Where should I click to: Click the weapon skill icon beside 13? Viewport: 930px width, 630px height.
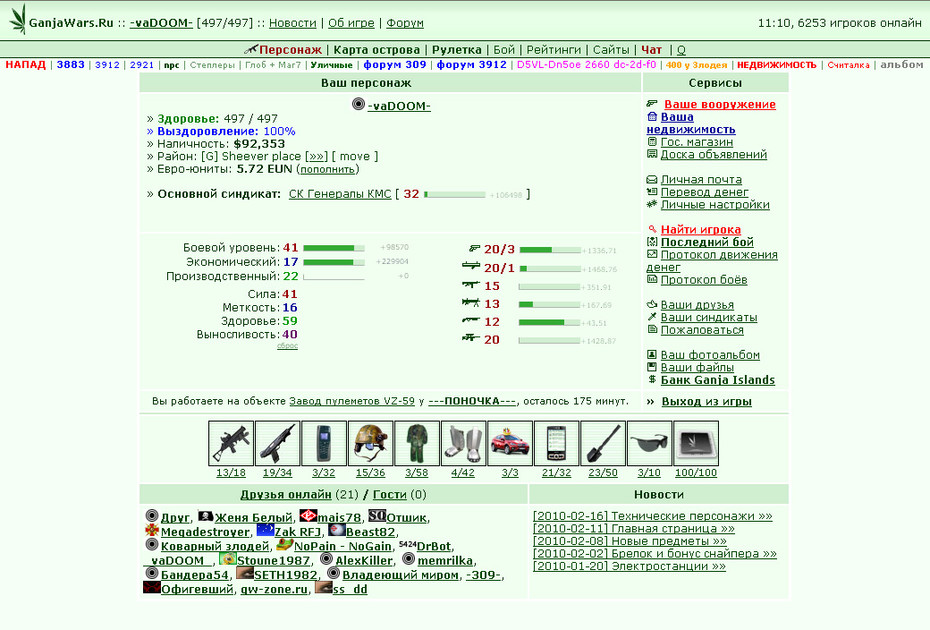(x=471, y=303)
